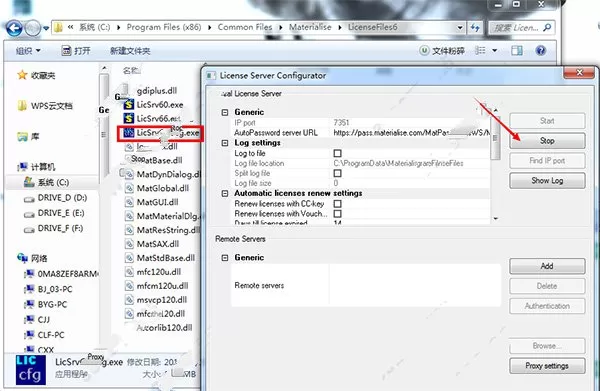
Task: Click 打开 in the Explorer toolbar
Action: click(x=76, y=51)
